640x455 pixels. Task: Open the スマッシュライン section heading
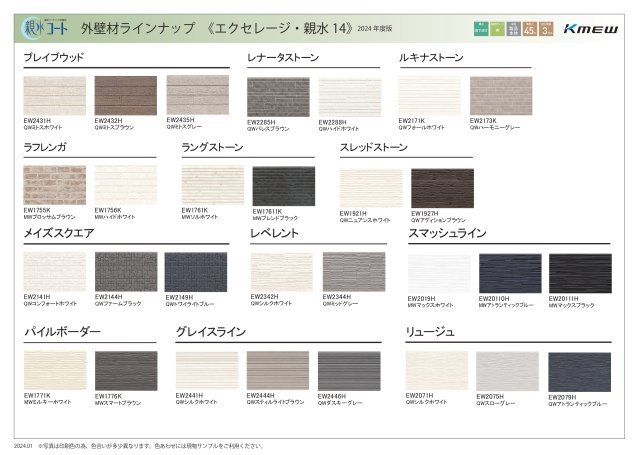click(447, 233)
